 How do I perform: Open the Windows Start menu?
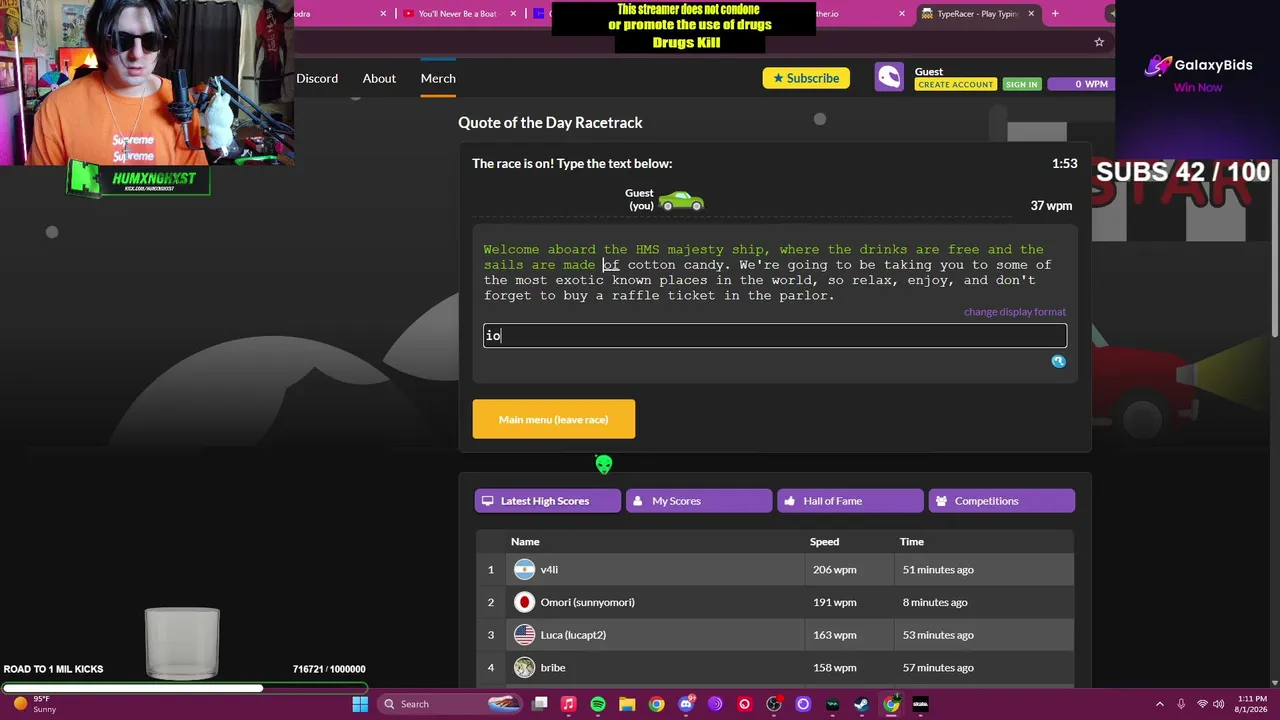click(360, 704)
